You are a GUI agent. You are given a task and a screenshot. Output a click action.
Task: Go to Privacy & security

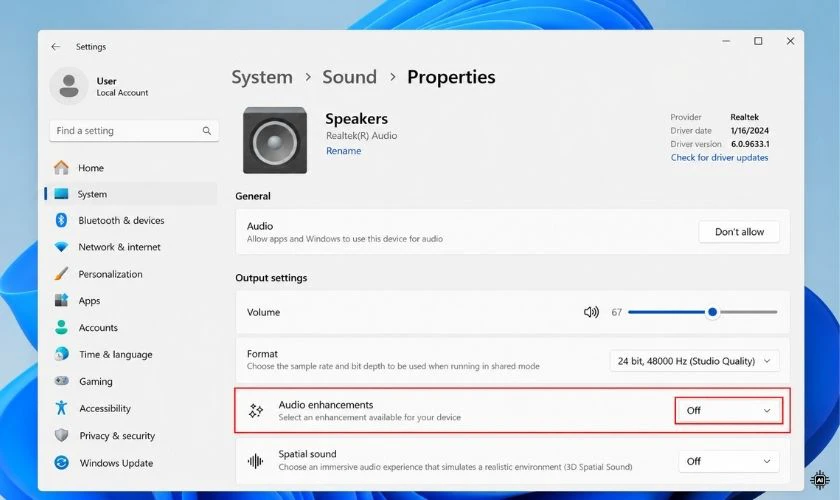point(131,435)
